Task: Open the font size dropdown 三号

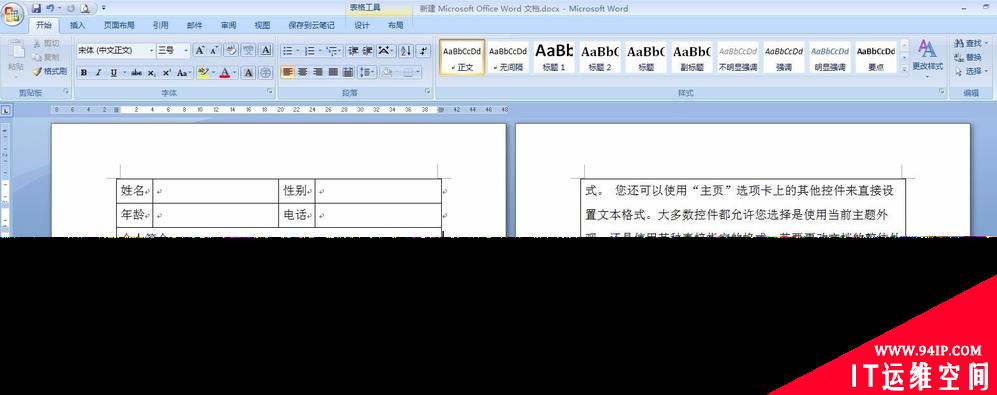Action: click(x=174, y=50)
